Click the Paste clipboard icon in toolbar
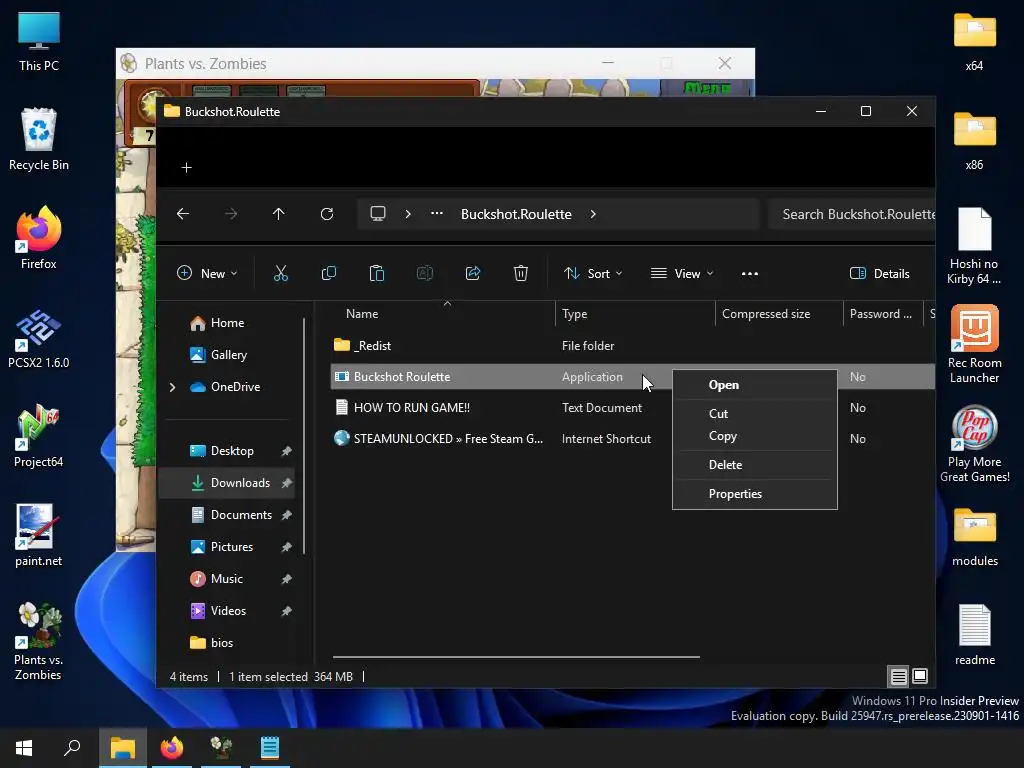Image resolution: width=1024 pixels, height=768 pixels. point(377,274)
